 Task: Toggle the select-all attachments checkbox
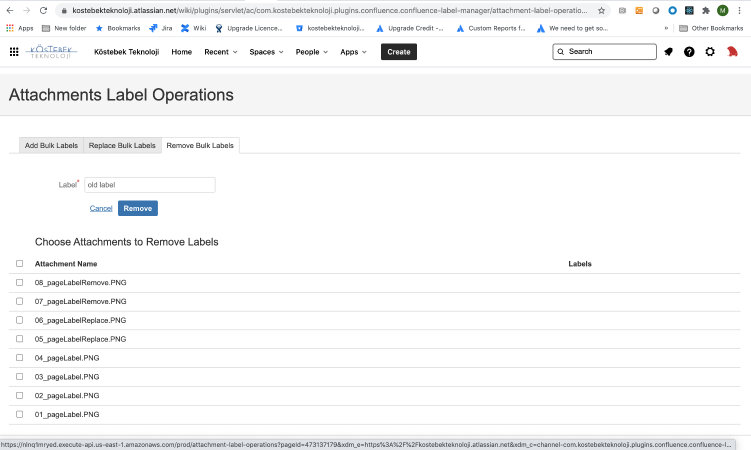pos(19,264)
